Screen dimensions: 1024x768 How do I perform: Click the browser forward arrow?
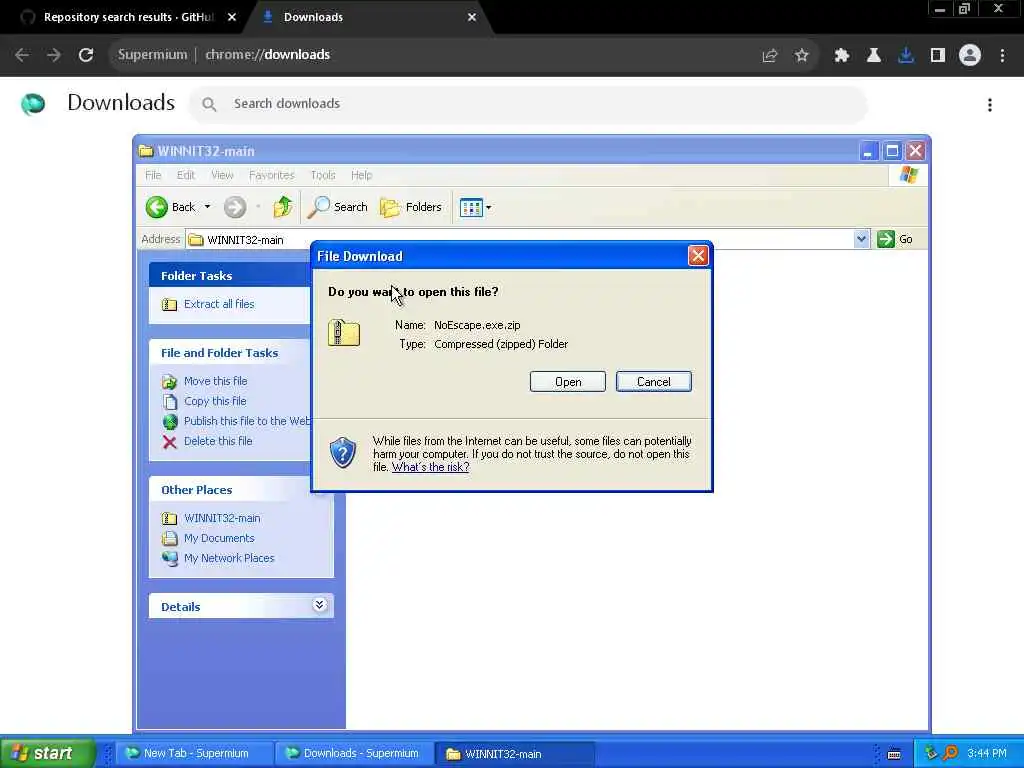[x=54, y=55]
